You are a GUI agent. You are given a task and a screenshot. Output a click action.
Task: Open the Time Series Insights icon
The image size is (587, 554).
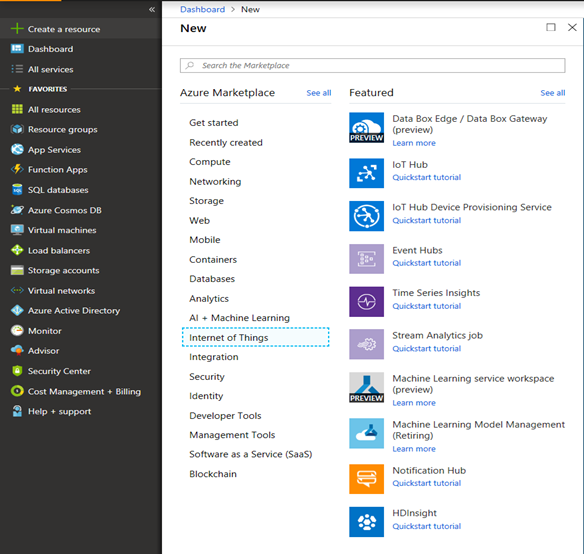click(x=366, y=301)
